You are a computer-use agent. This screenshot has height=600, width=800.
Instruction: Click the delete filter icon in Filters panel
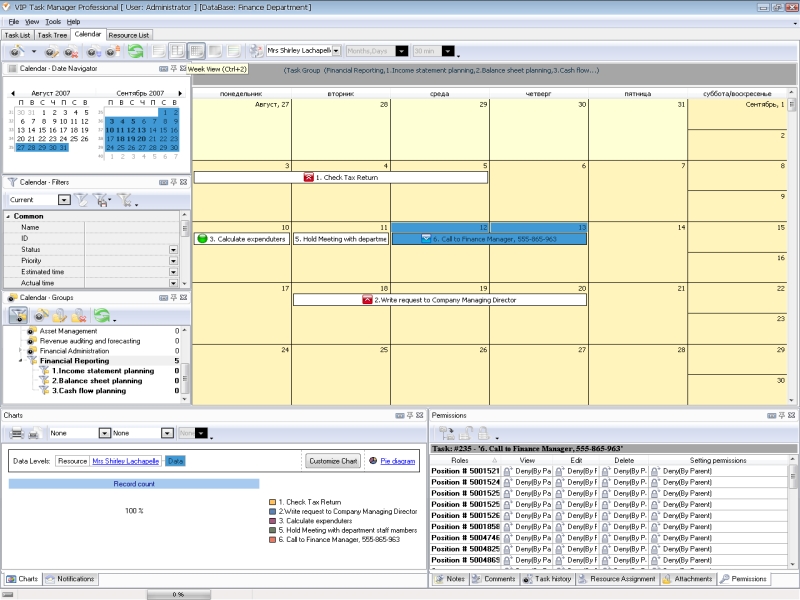coord(124,200)
